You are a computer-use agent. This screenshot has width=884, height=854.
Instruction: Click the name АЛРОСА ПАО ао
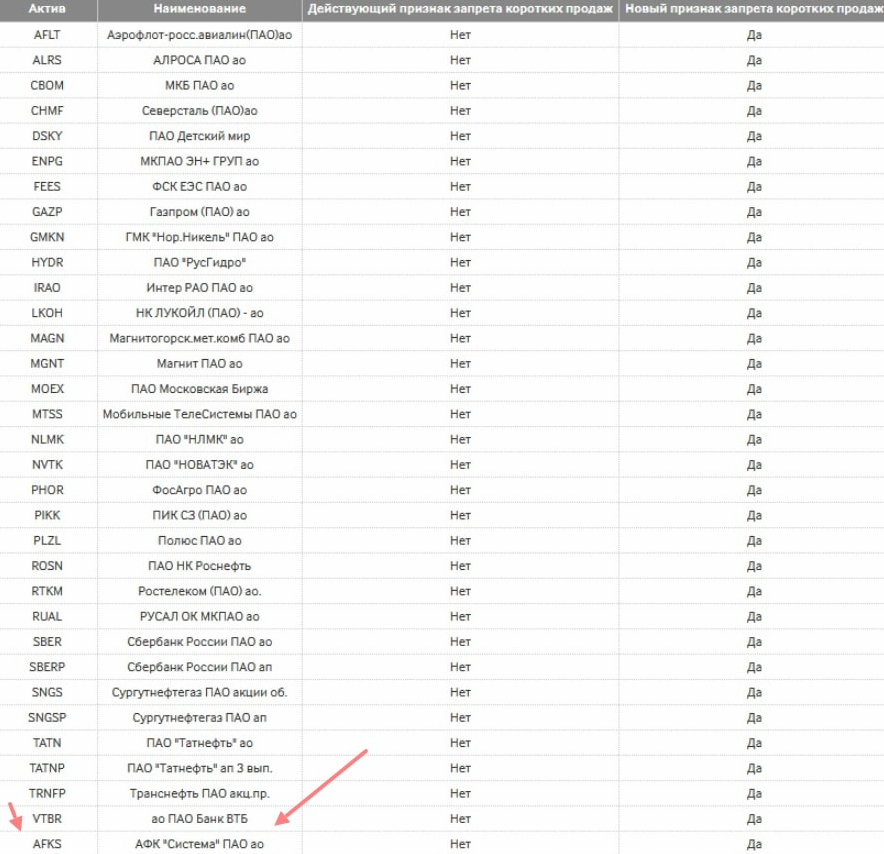coord(200,60)
